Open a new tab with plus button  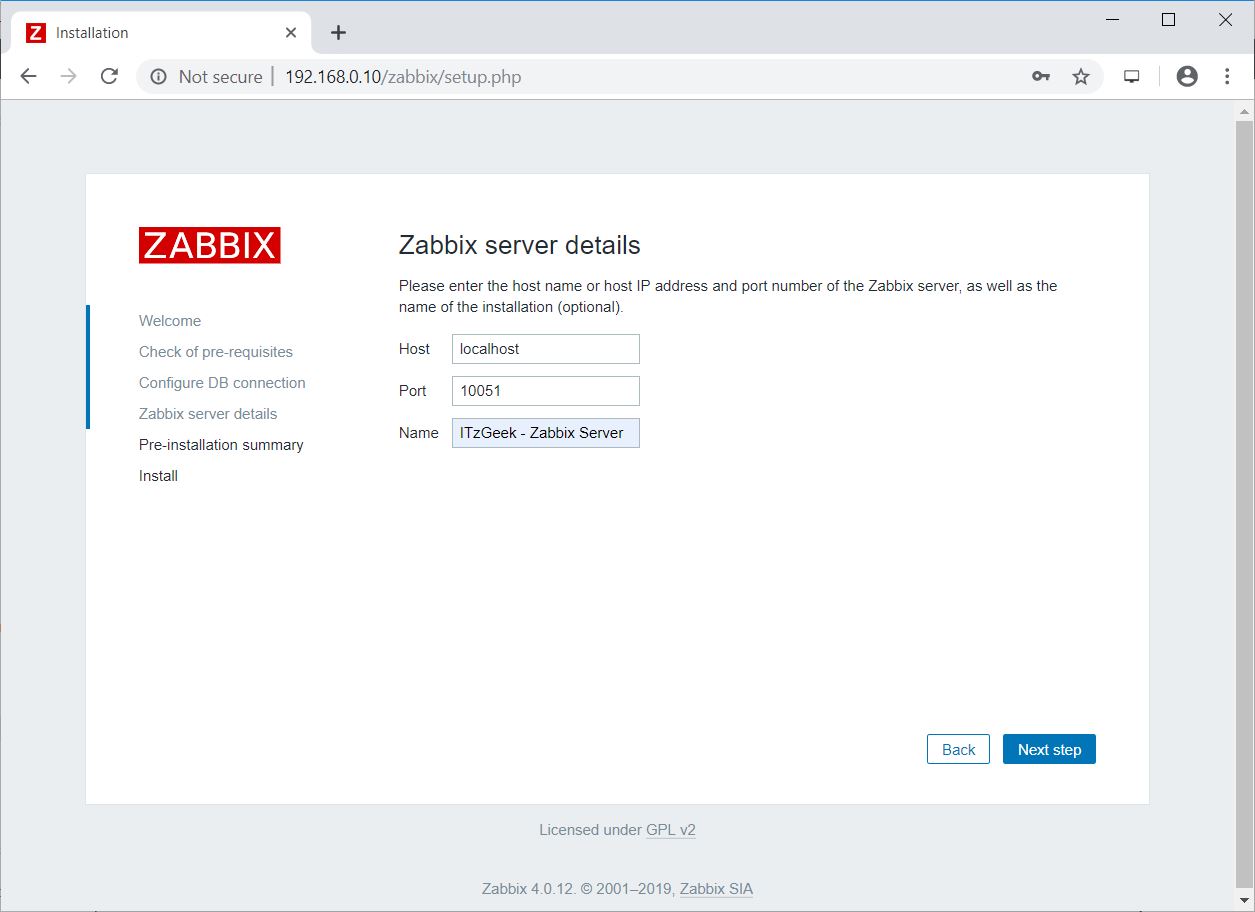[338, 33]
